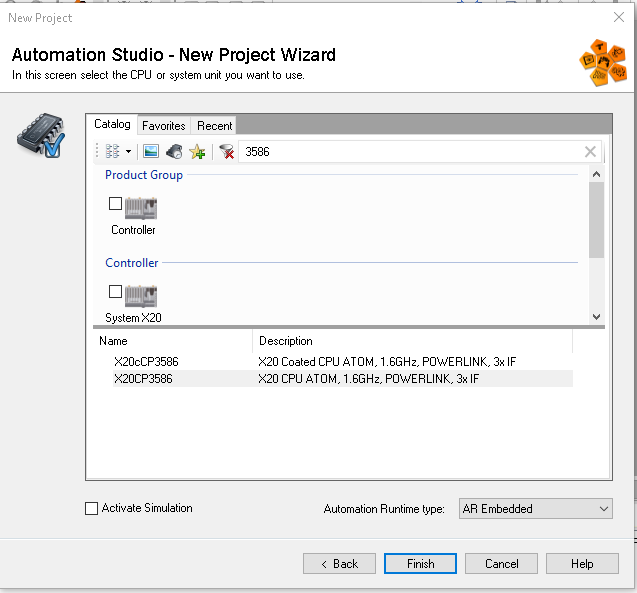Click the filter scrollbar up arrow
The image size is (637, 593).
[596, 174]
